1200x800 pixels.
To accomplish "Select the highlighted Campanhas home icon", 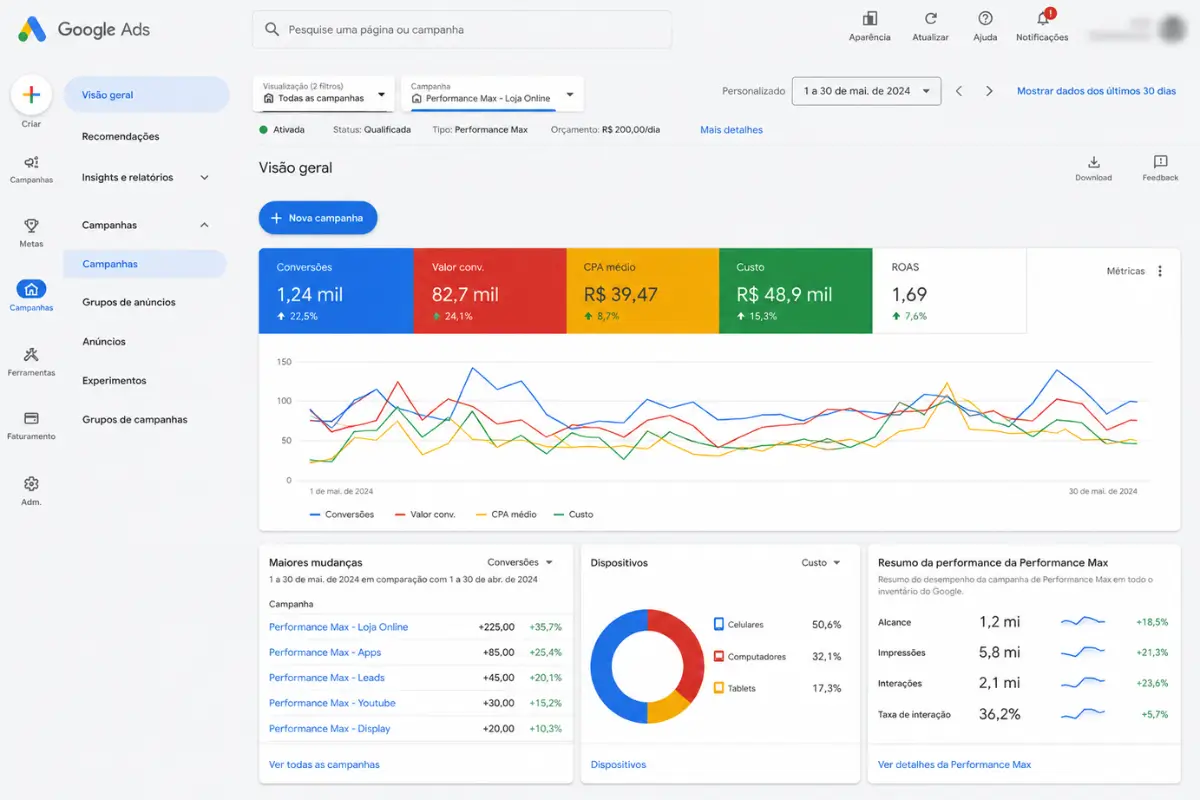I will pos(31,289).
